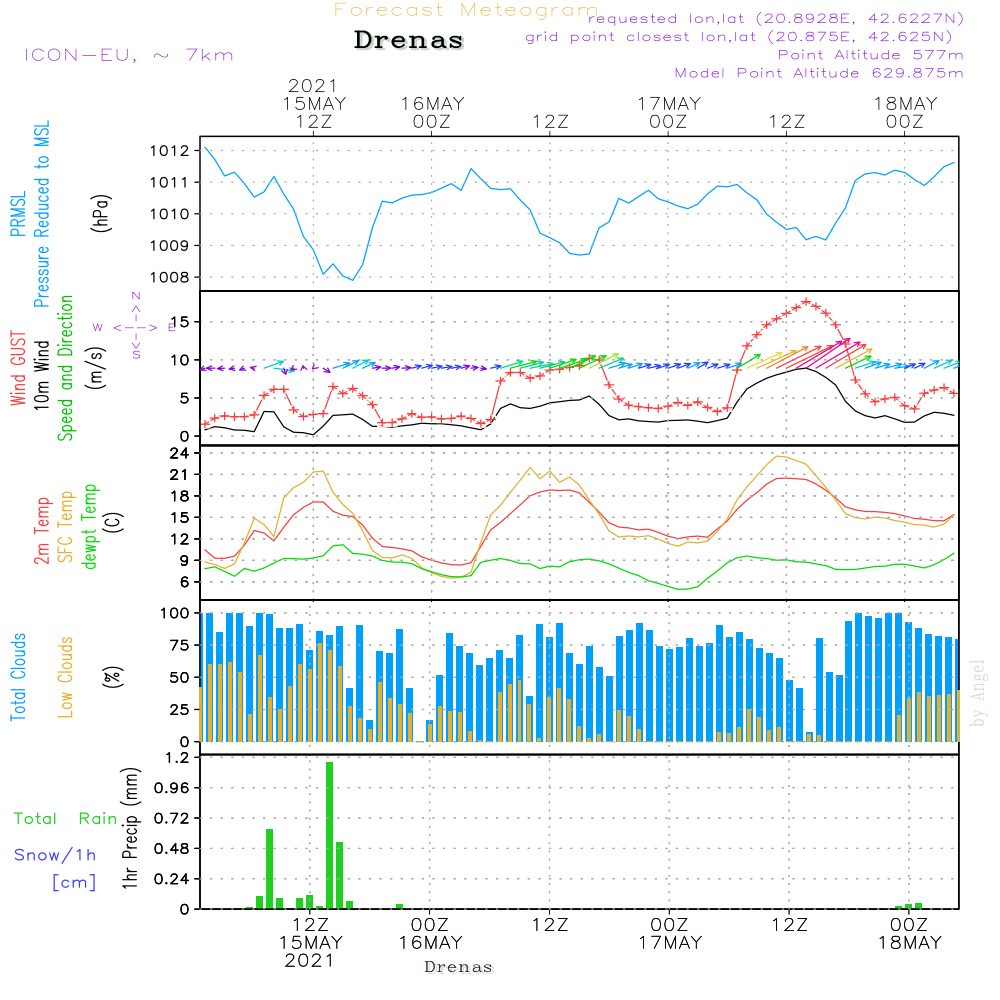The width and height of the screenshot is (1000, 1000).
Task: Select the "Point Altitude 577m" text
Action: click(871, 55)
